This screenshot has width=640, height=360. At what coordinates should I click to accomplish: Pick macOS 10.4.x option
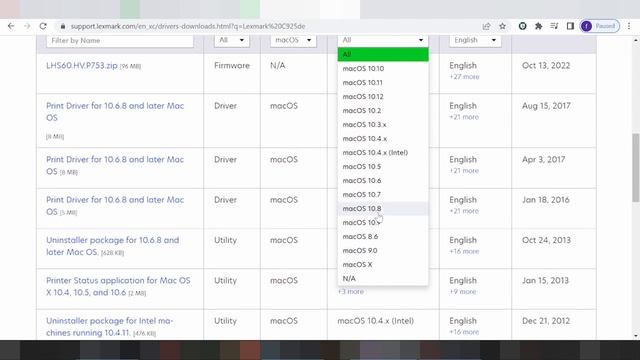pos(383,139)
